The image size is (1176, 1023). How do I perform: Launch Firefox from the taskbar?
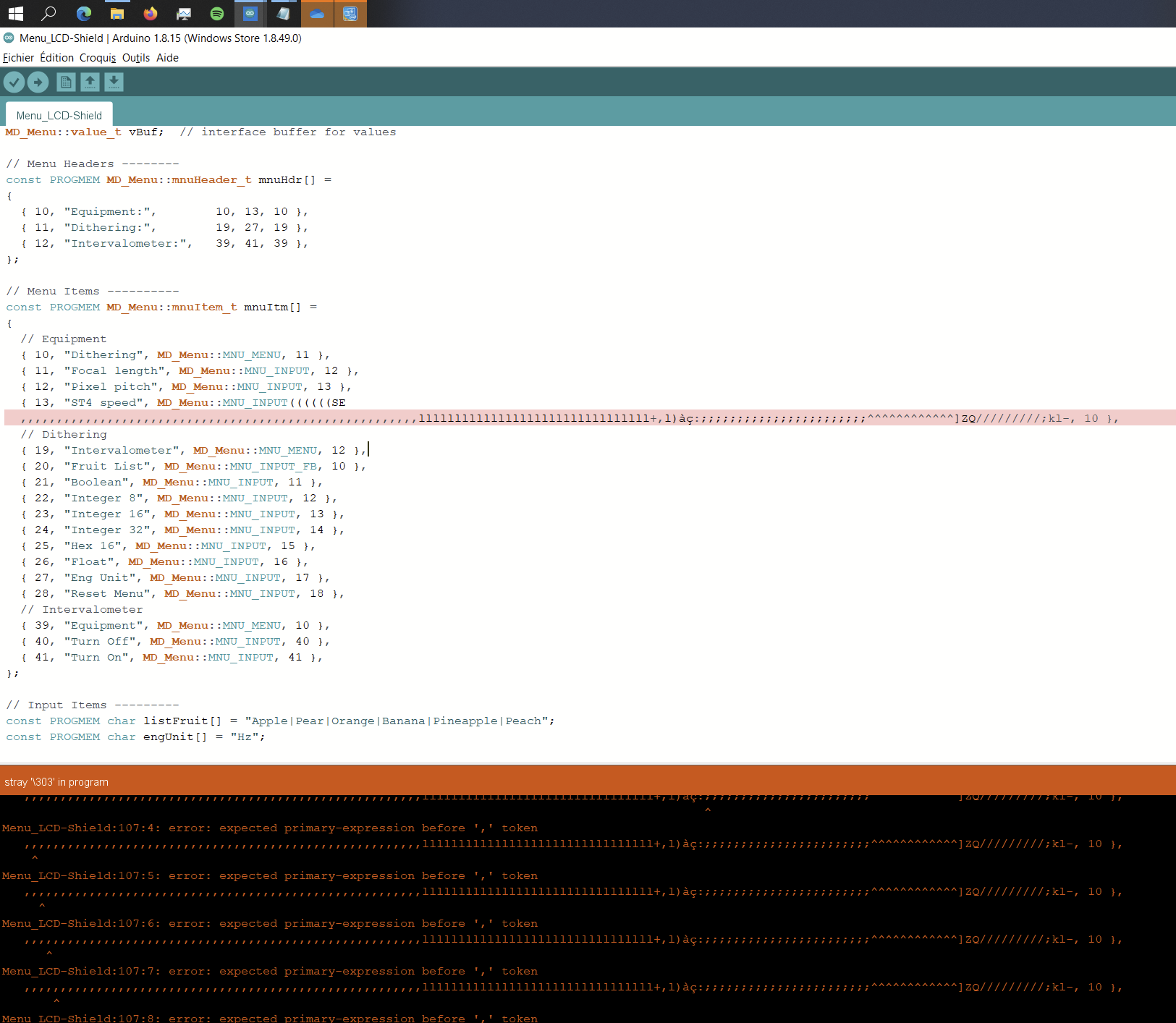(151, 14)
